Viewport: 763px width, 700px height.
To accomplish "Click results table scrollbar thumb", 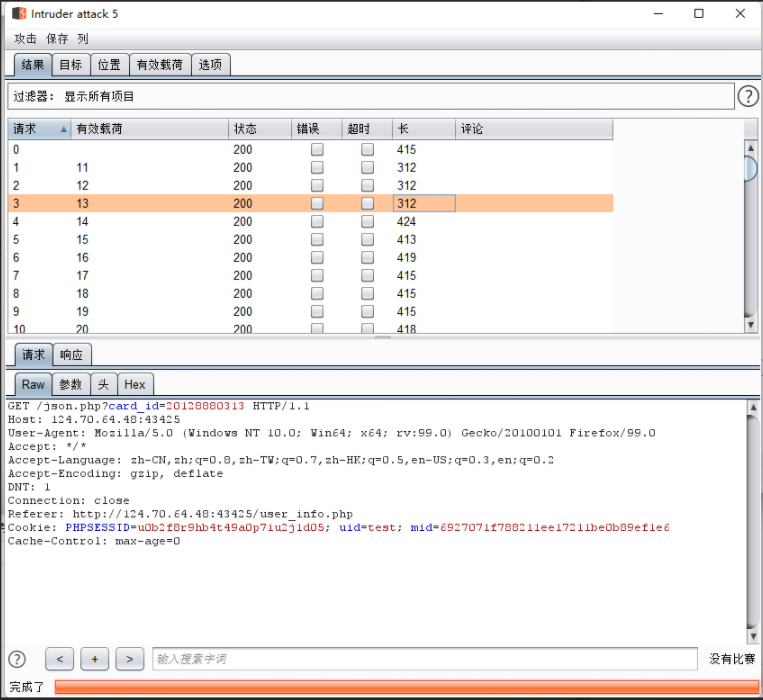I will click(751, 168).
